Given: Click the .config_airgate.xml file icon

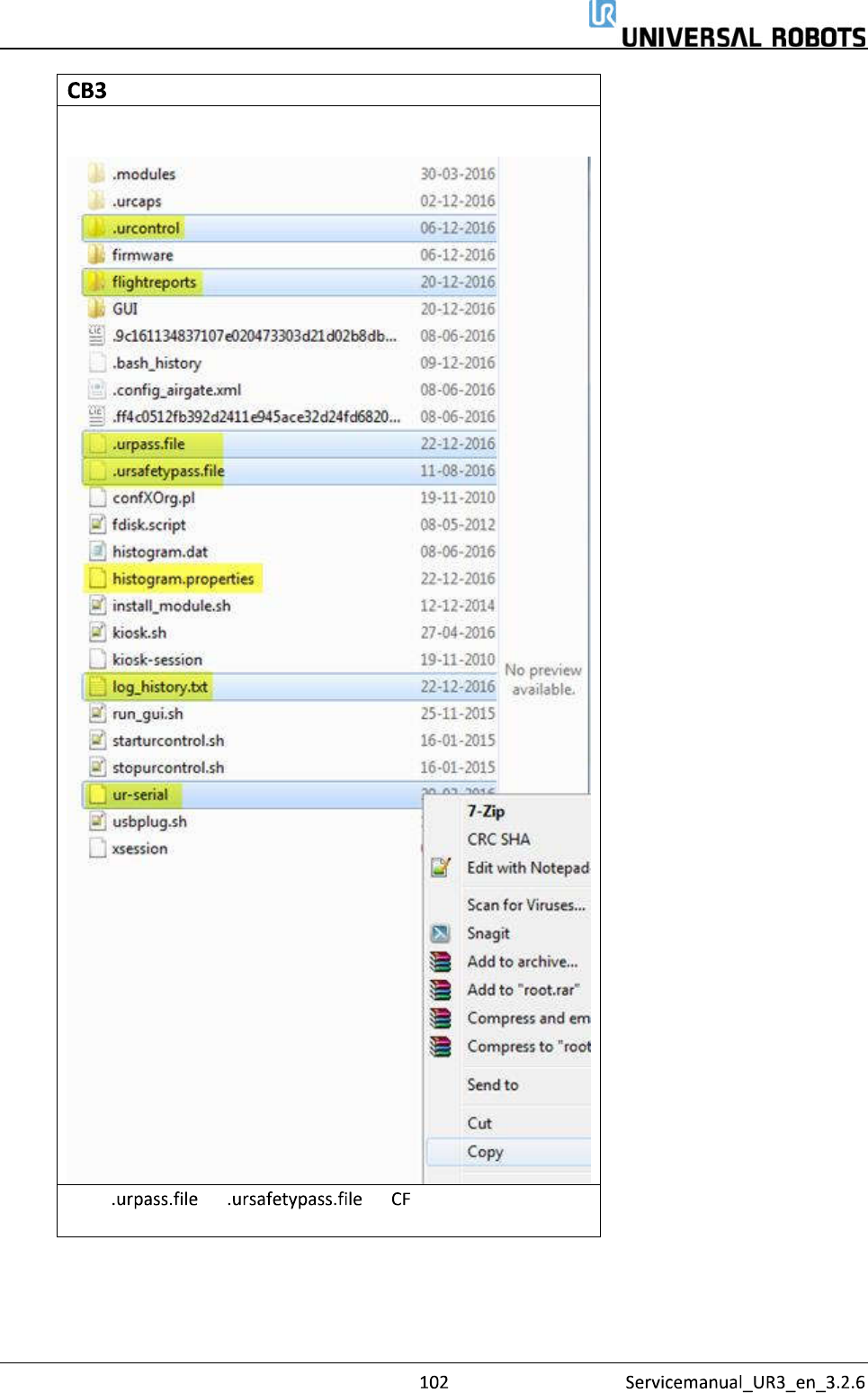Looking at the screenshot, I should tap(97, 390).
